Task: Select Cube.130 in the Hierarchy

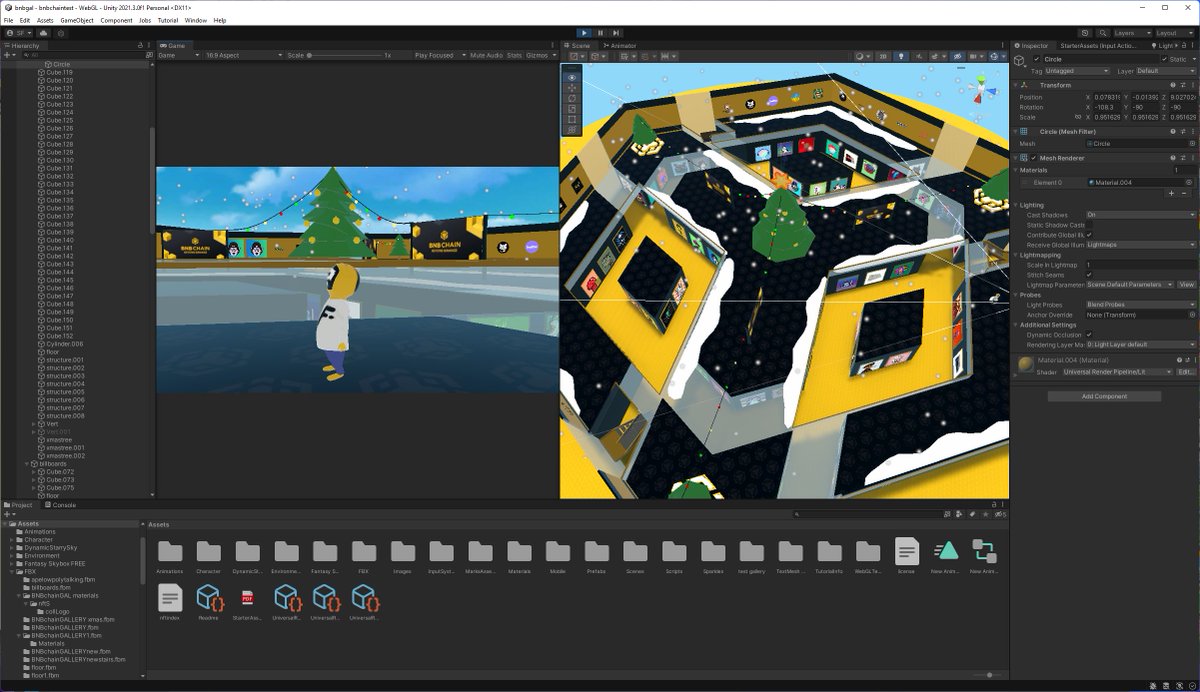Action: point(60,160)
